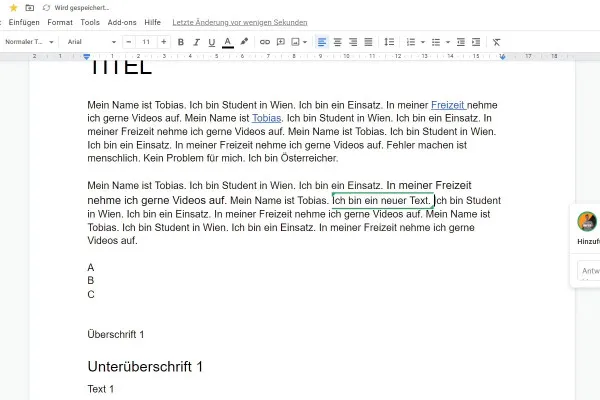Click the star icon to favorite the document
Image resolution: width=600 pixels, height=400 pixels.
(x=13, y=8)
